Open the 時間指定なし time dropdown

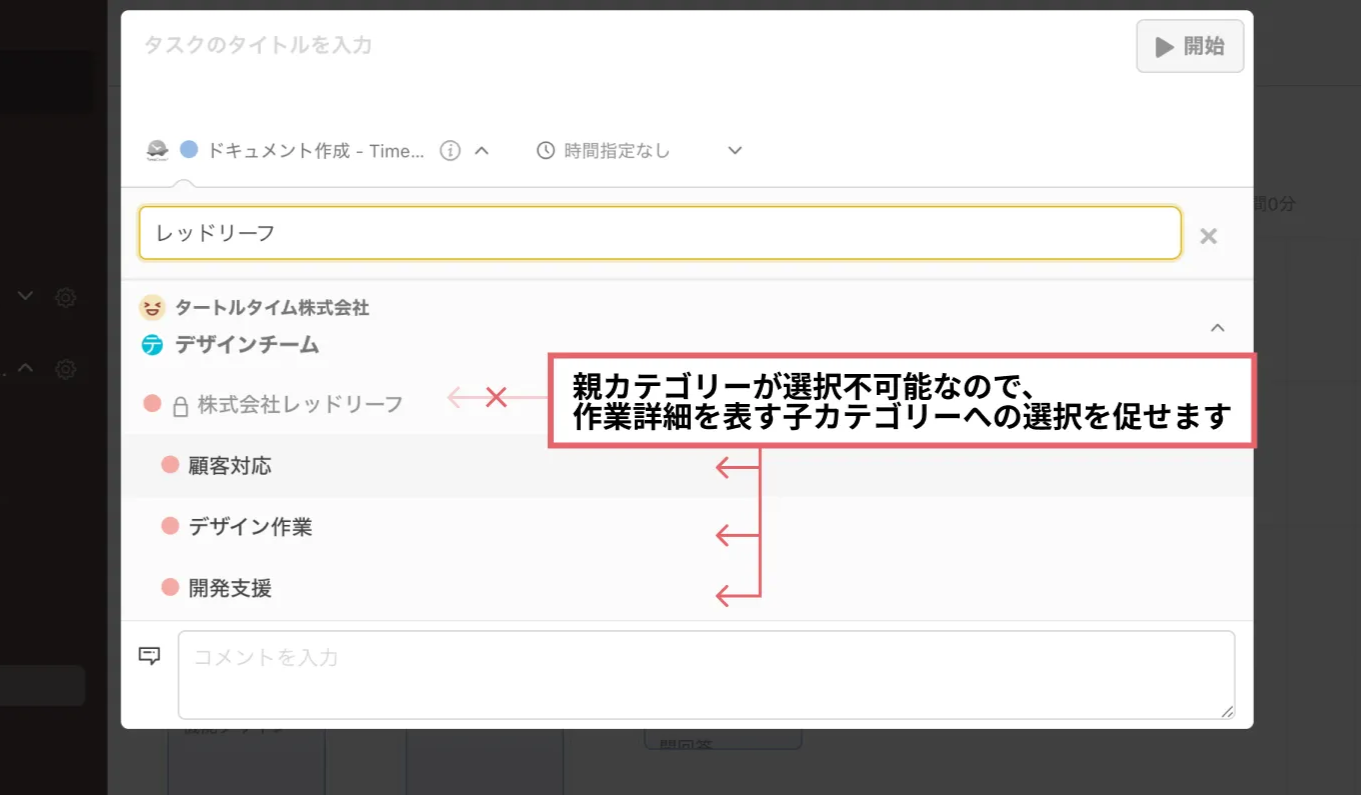pos(734,151)
